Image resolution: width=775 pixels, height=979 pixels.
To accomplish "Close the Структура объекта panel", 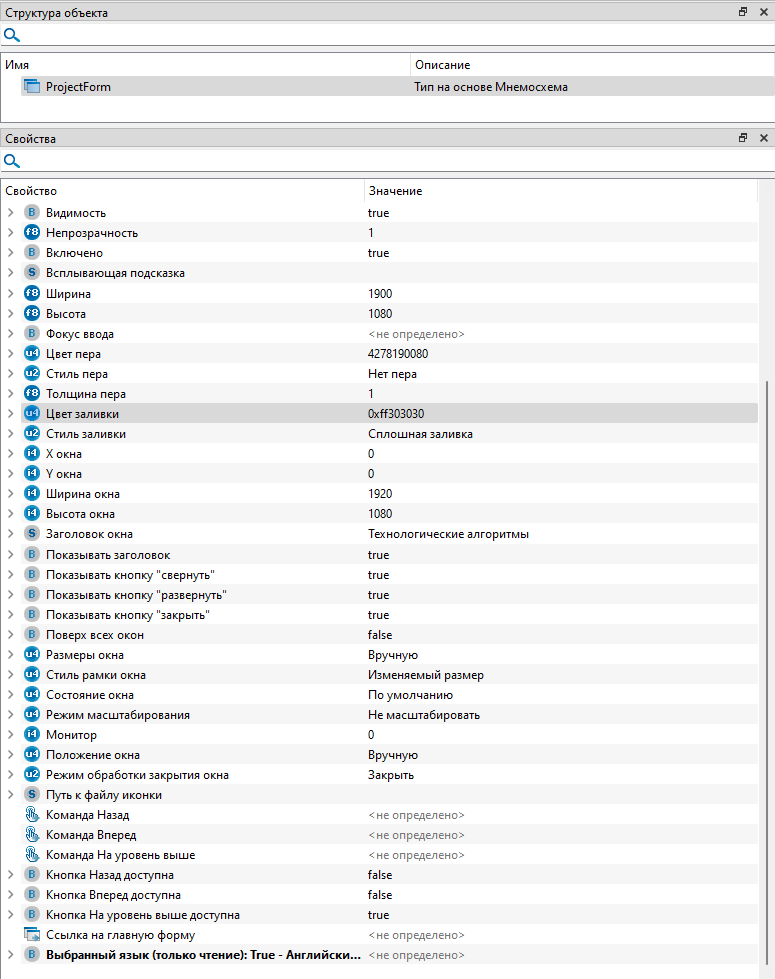I will tap(764, 13).
